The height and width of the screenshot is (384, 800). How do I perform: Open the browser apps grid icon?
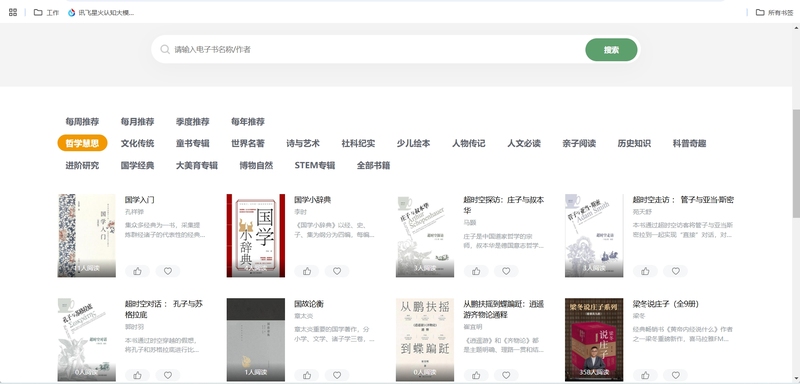pos(13,12)
